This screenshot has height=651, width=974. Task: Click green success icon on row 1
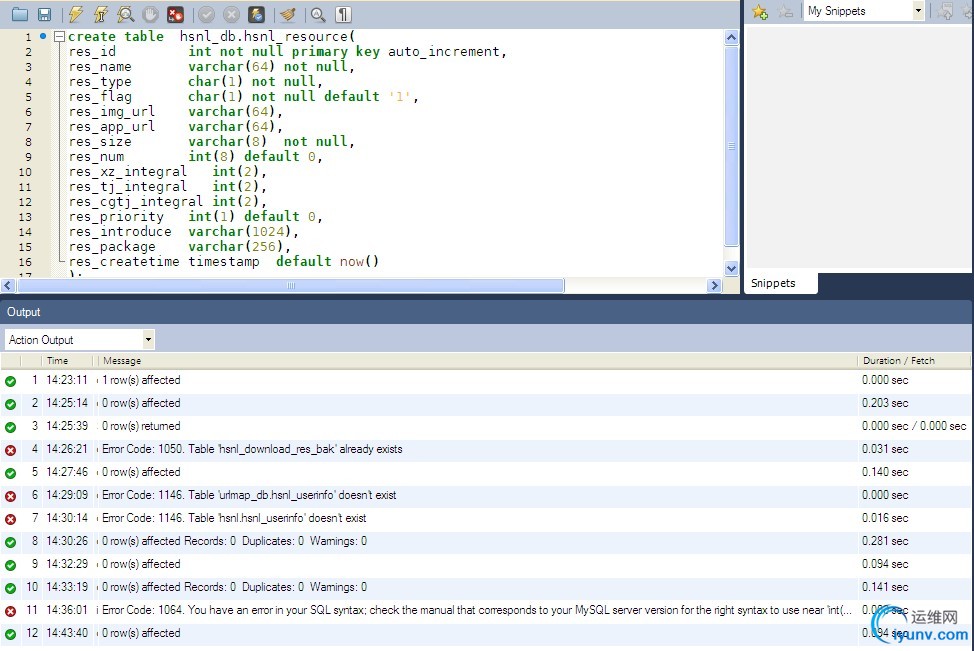tap(11, 381)
